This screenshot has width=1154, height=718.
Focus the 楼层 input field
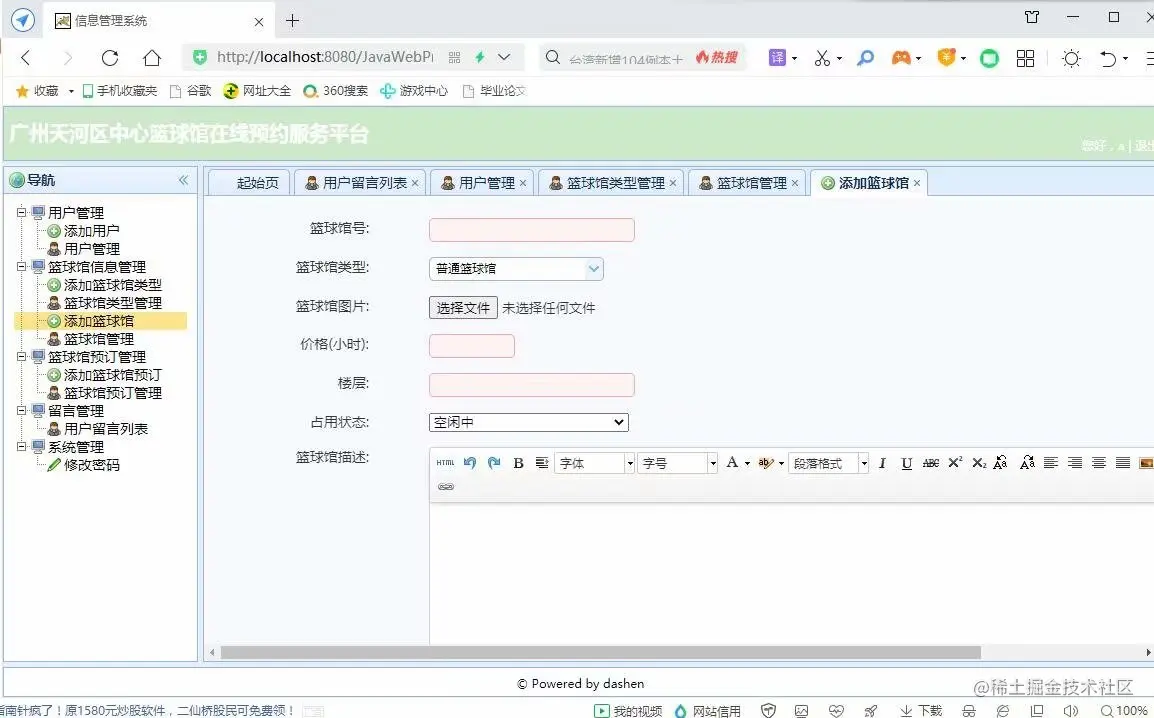(x=531, y=385)
